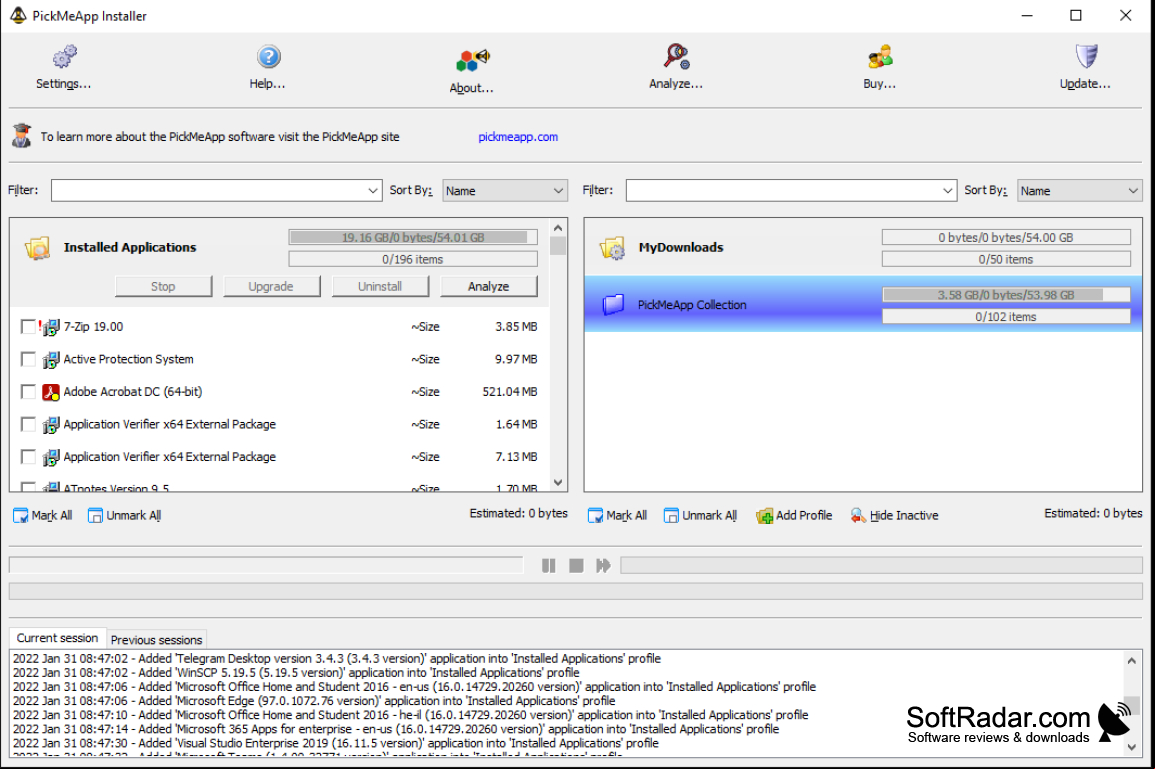Click the PickMeApp Collection profile icon

click(613, 304)
